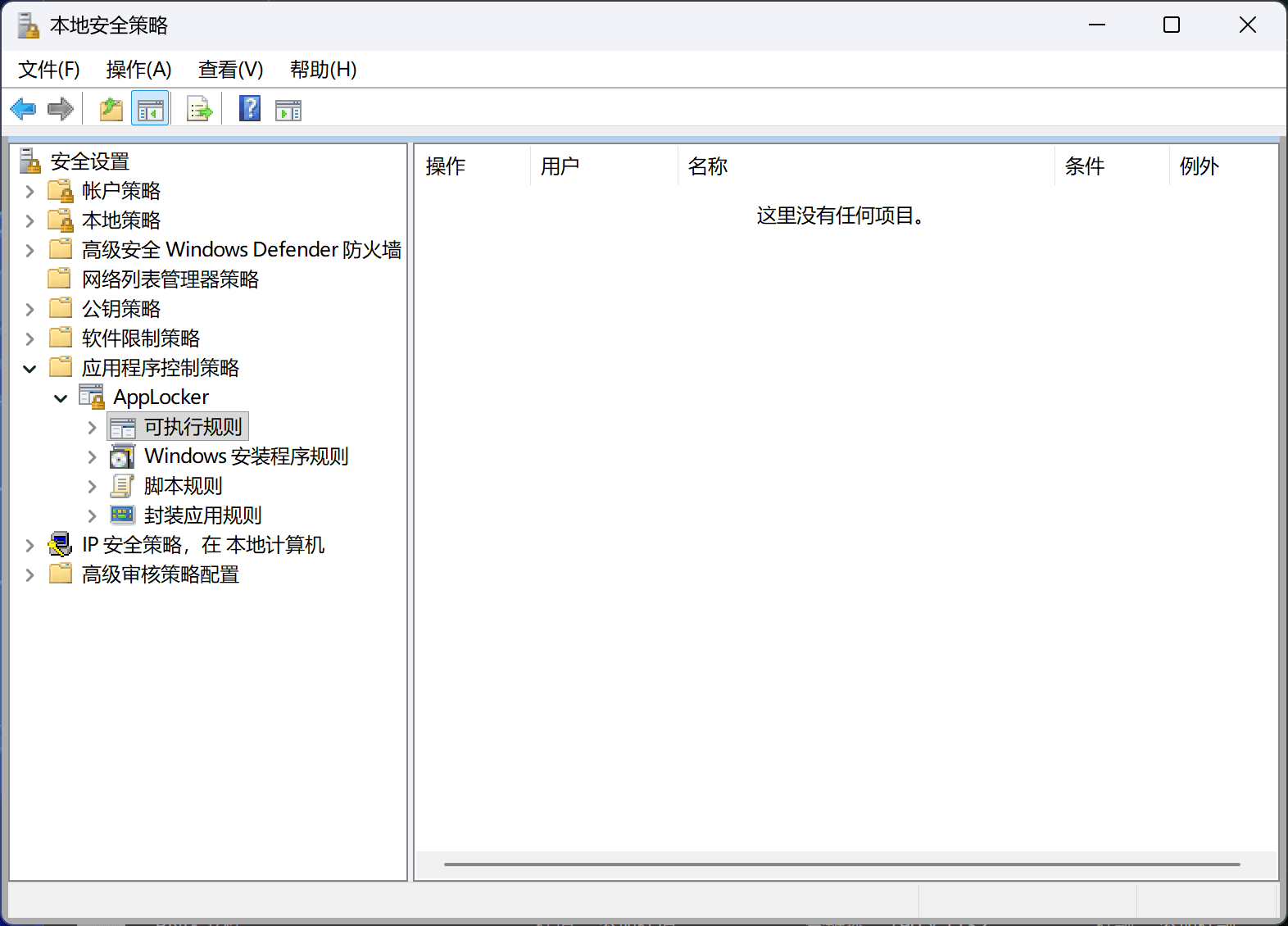
Task: Collapse the 应用程序控制策略 node
Action: point(30,369)
